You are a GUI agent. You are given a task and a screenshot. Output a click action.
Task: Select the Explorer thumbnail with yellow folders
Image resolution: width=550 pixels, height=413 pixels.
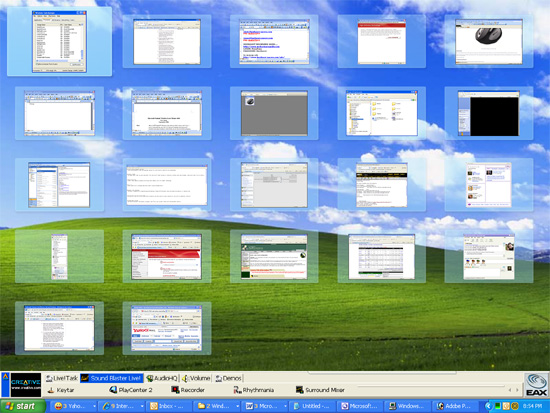coord(382,113)
